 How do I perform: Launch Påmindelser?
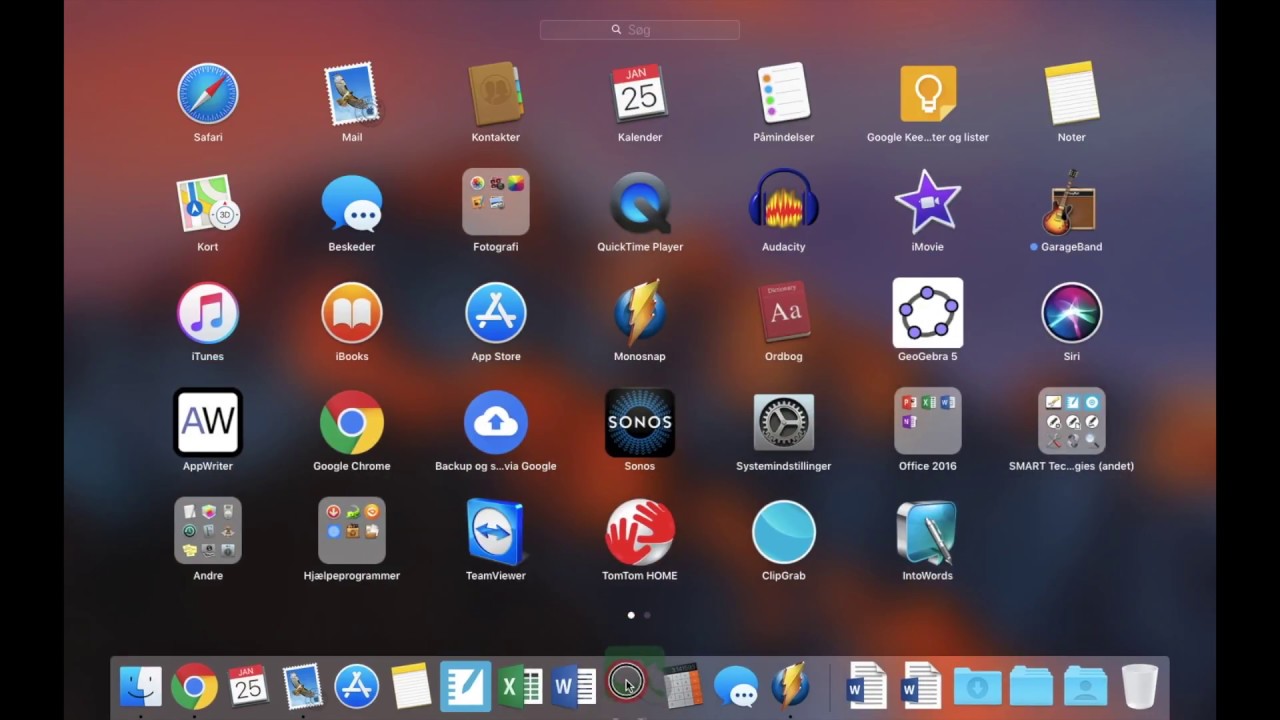(x=784, y=94)
